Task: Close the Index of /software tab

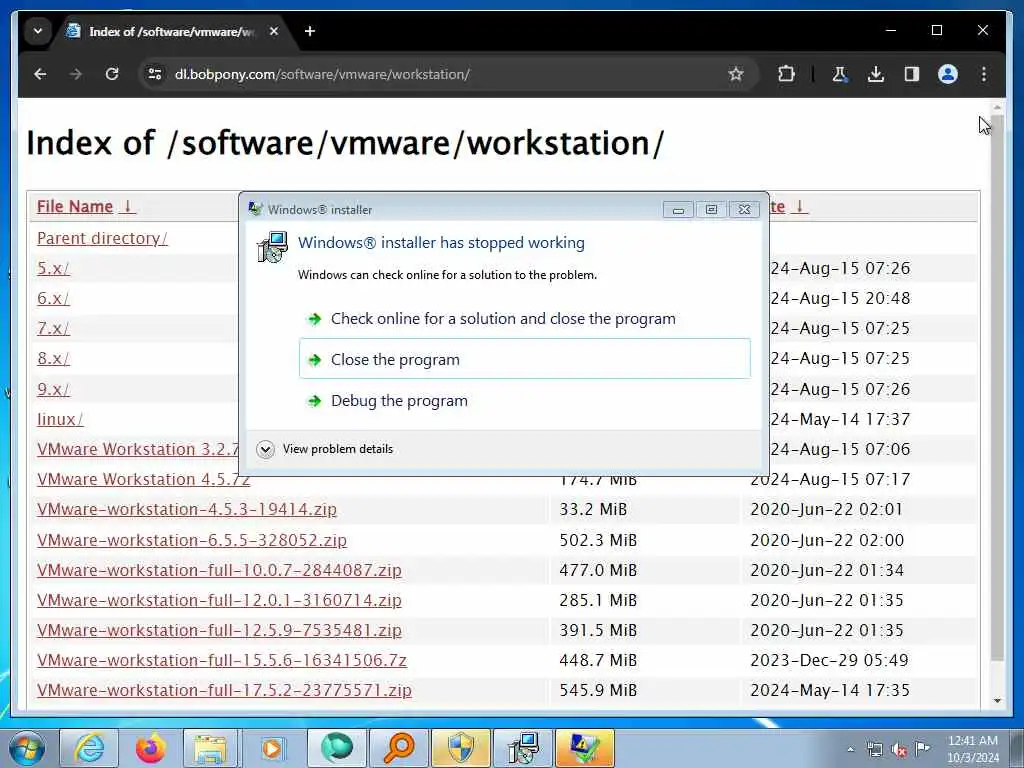Action: point(274,31)
